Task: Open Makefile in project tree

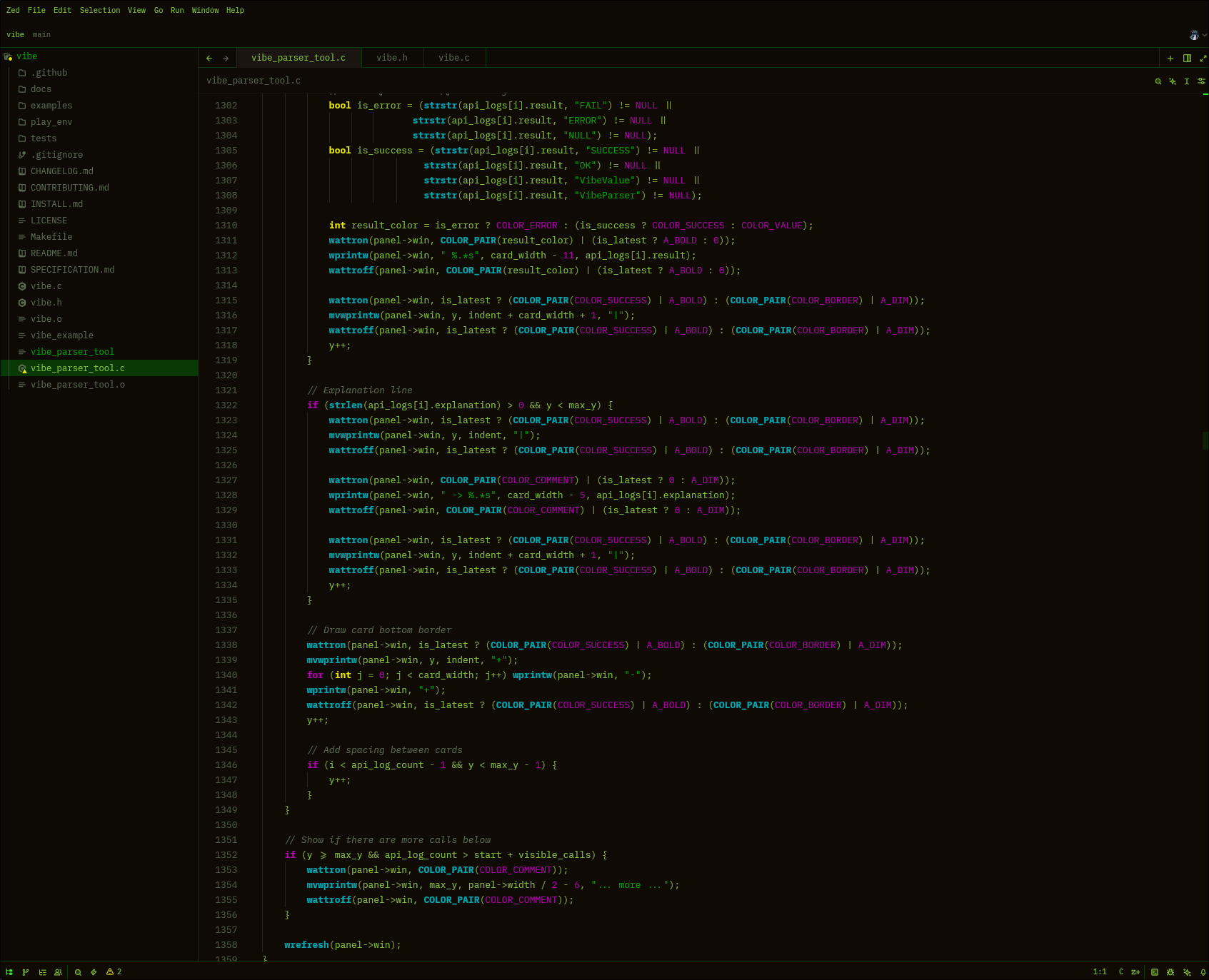Action: tap(99, 237)
